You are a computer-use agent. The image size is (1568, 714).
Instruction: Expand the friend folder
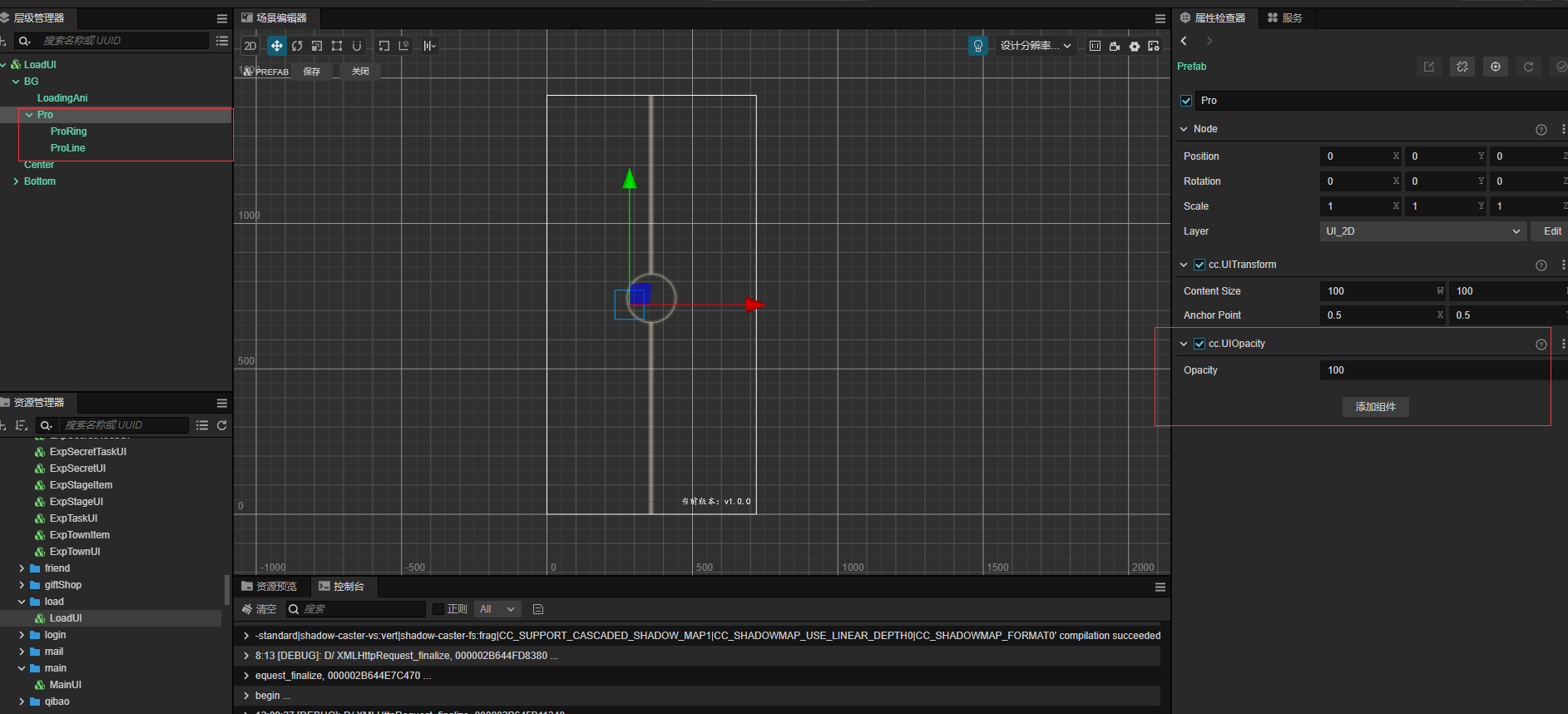coord(22,568)
